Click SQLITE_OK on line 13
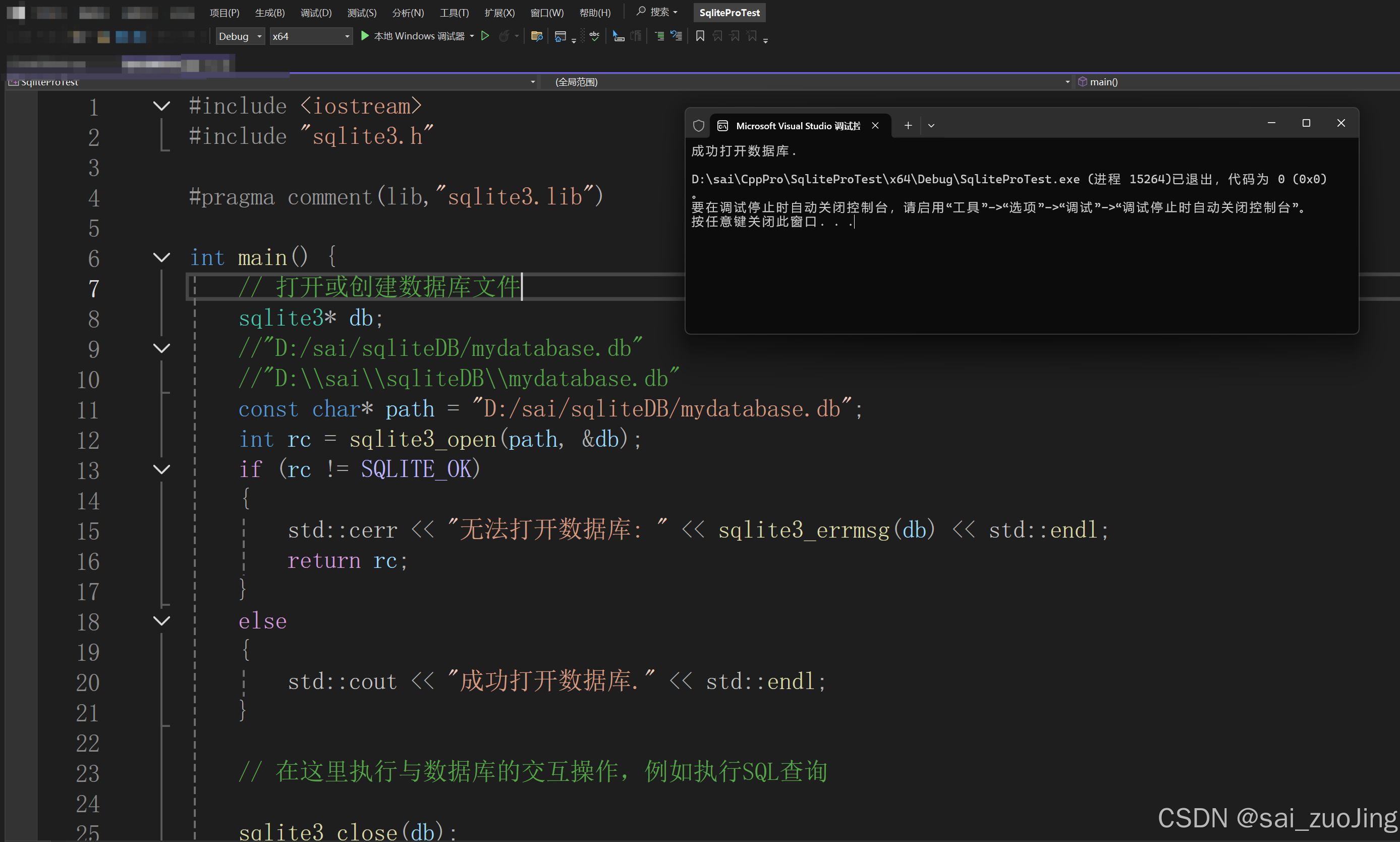This screenshot has height=842, width=1400. (x=416, y=469)
